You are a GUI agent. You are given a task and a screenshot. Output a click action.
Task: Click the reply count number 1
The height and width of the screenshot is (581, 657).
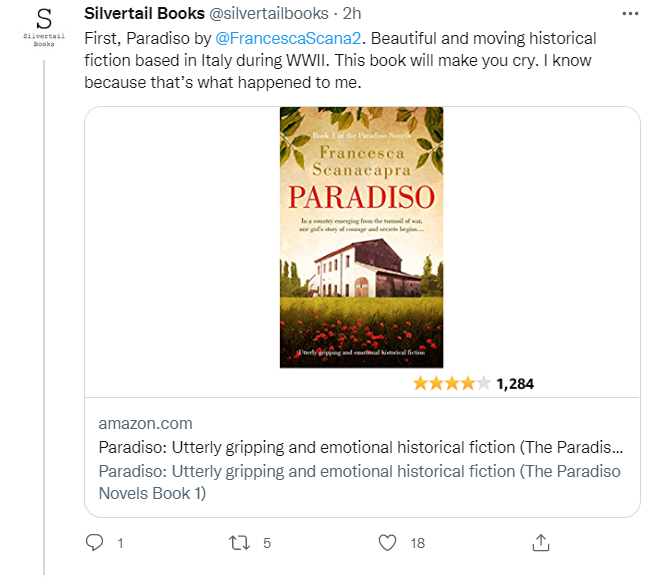tap(120, 543)
